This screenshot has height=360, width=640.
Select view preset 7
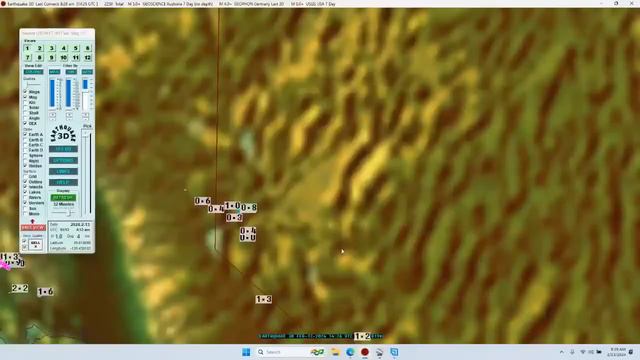(x=27, y=58)
